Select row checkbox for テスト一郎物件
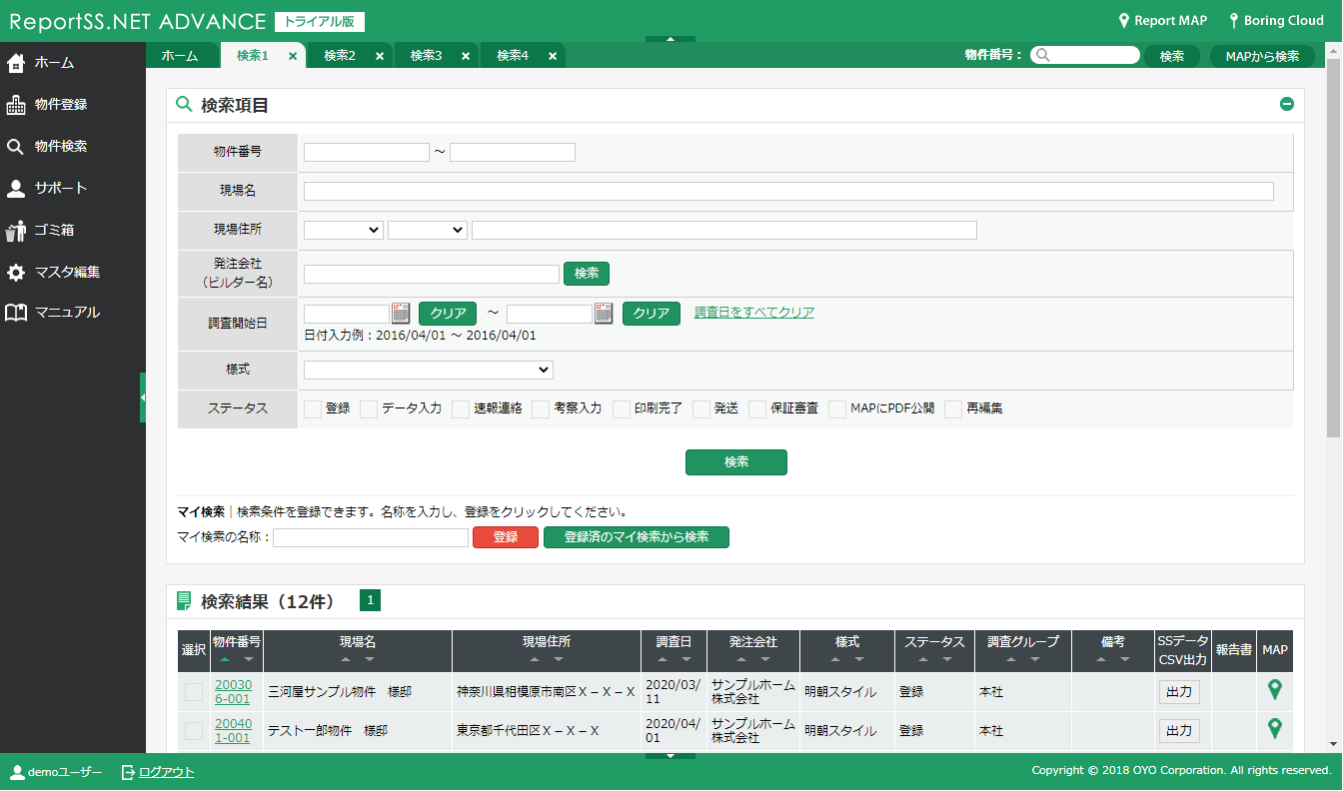 (x=194, y=731)
